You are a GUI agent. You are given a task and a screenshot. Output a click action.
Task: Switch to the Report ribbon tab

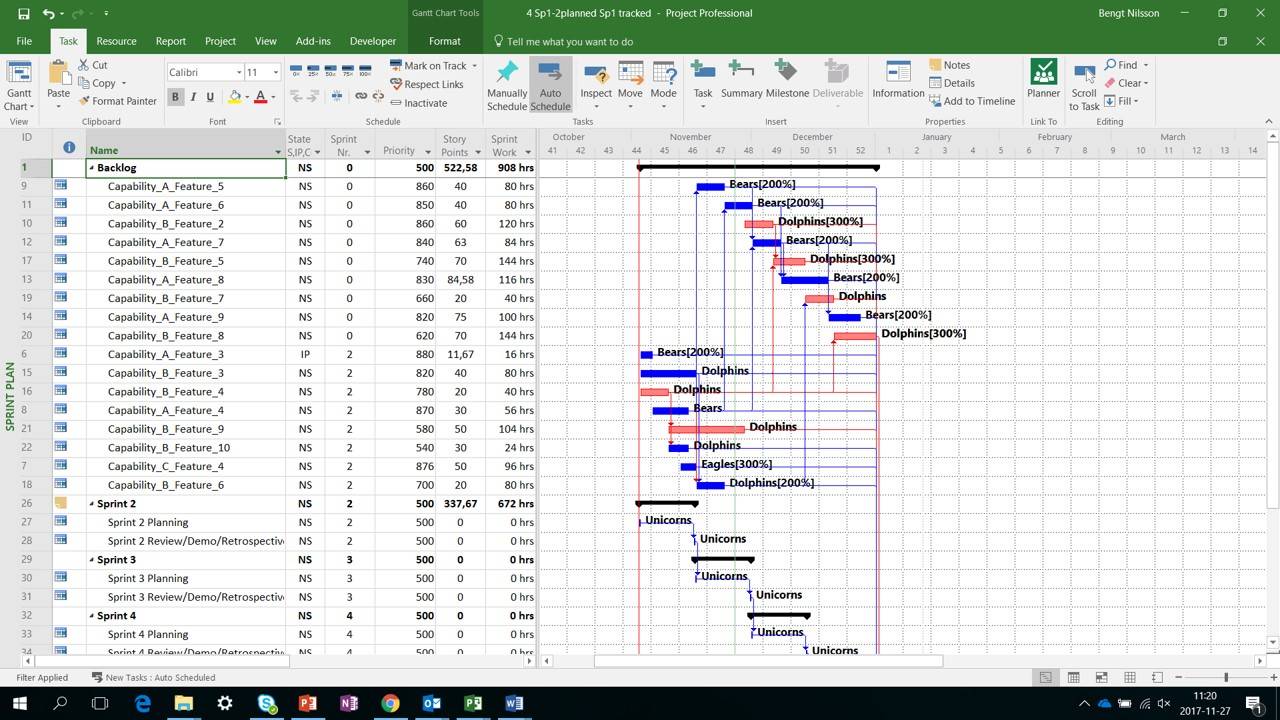pyautogui.click(x=171, y=41)
